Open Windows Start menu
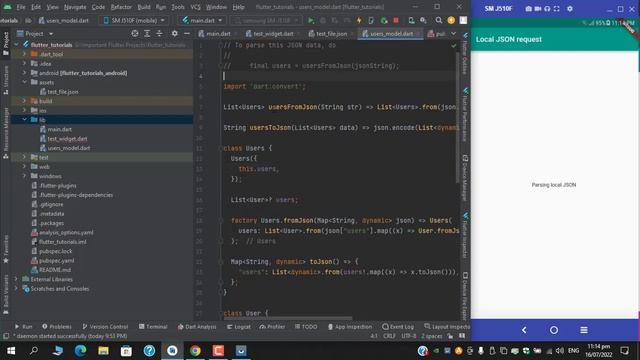Image resolution: width=640 pixels, height=360 pixels. coord(11,351)
